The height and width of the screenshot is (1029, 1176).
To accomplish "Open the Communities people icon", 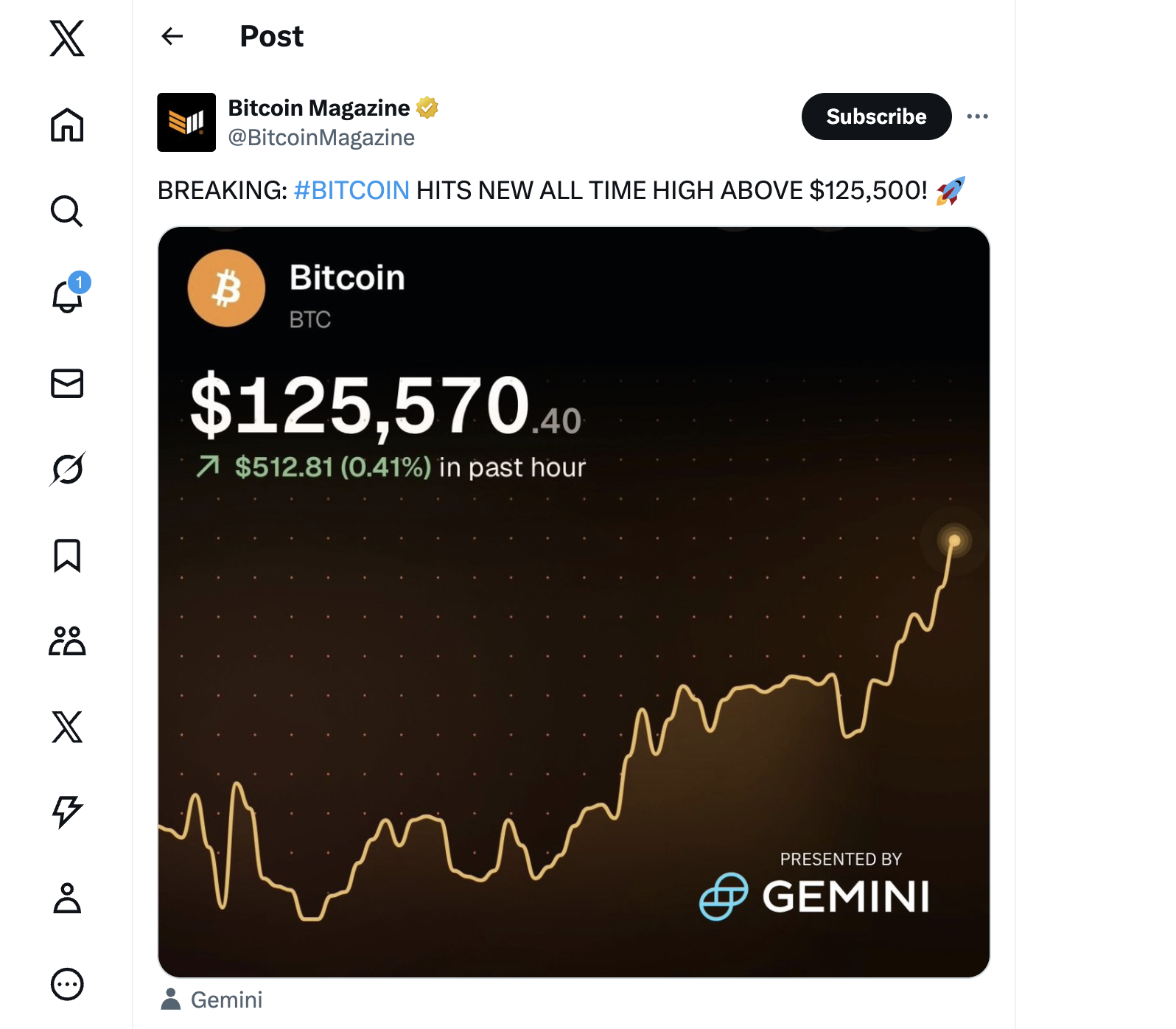I will click(x=67, y=641).
